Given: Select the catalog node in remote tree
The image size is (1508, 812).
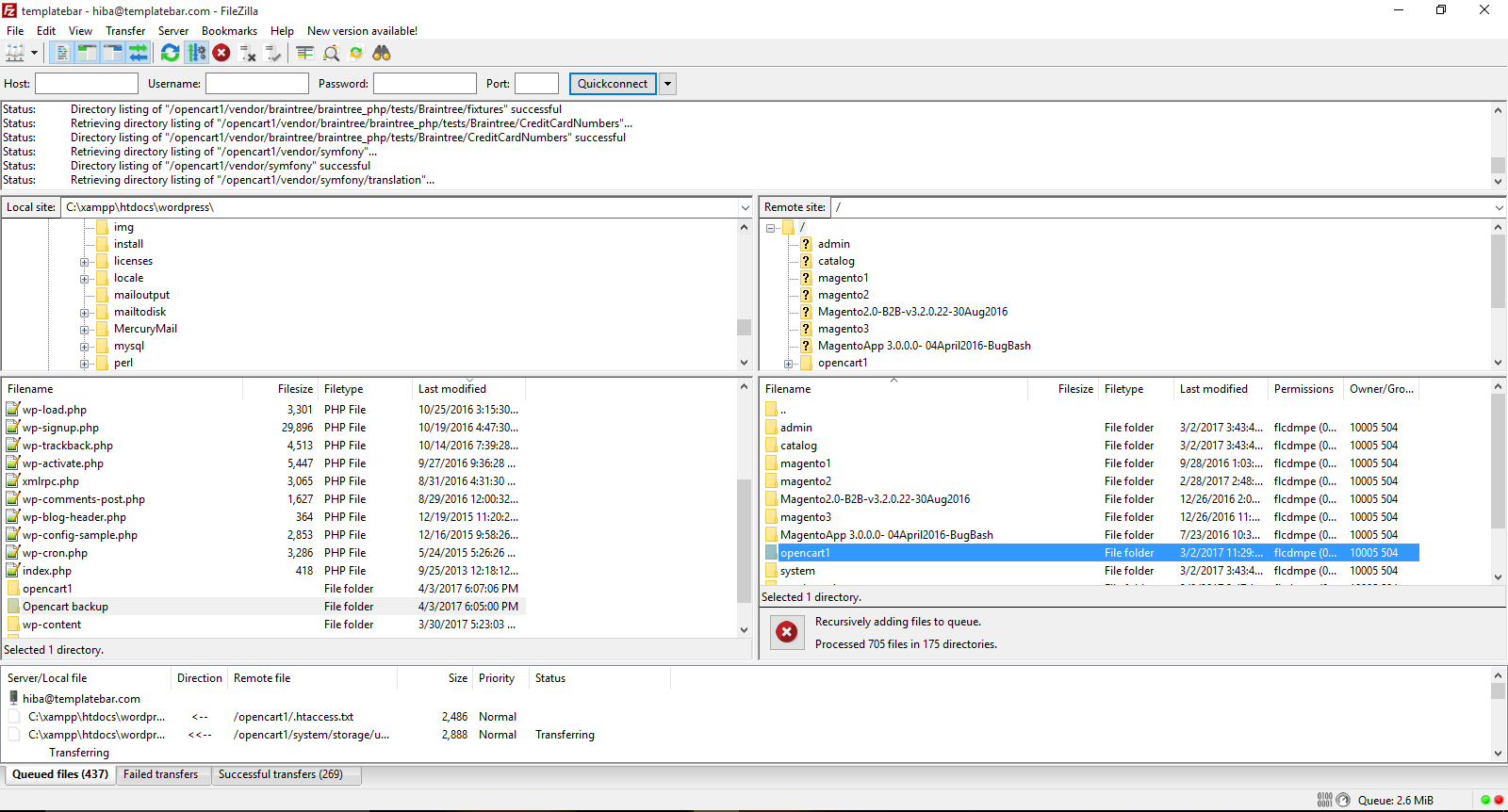Looking at the screenshot, I should click(836, 261).
